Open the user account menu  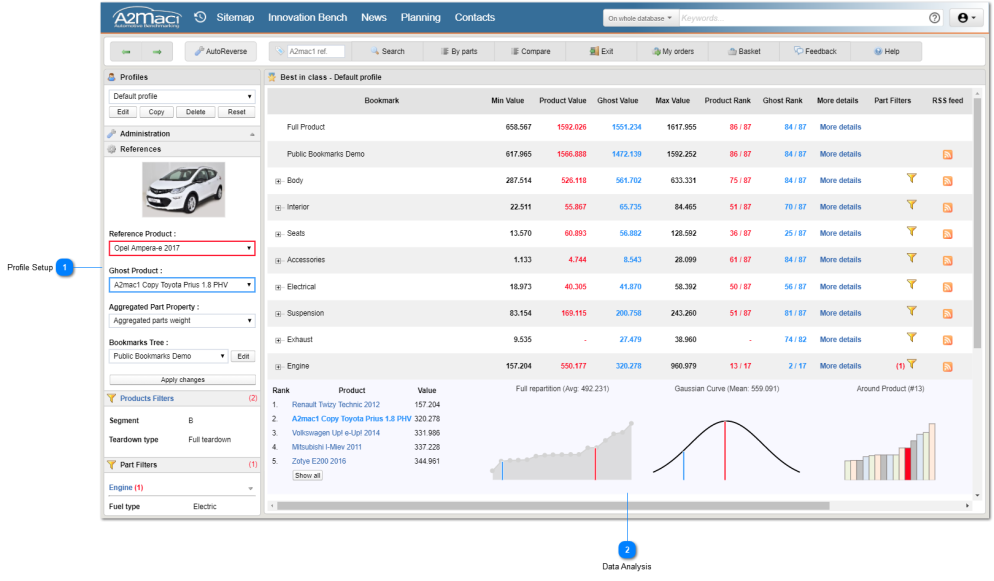966,18
